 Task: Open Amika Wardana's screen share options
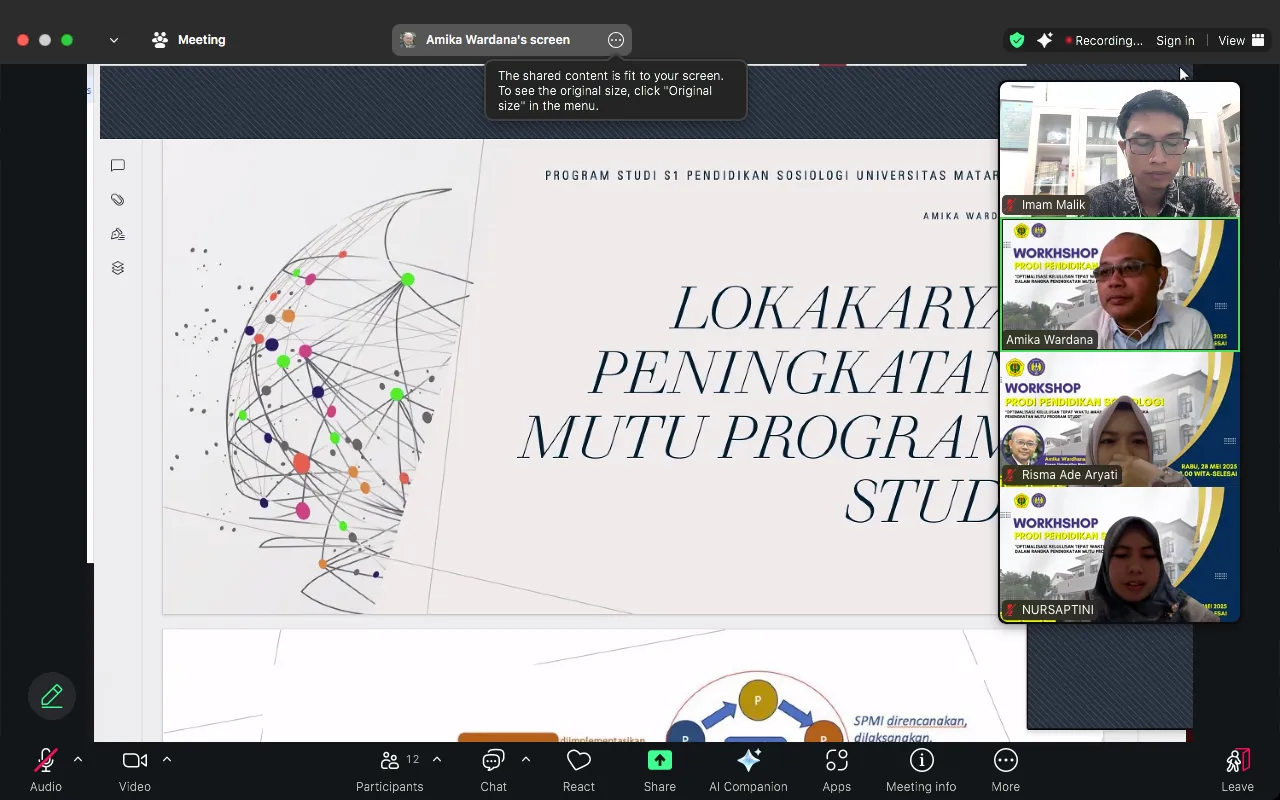pos(511,40)
